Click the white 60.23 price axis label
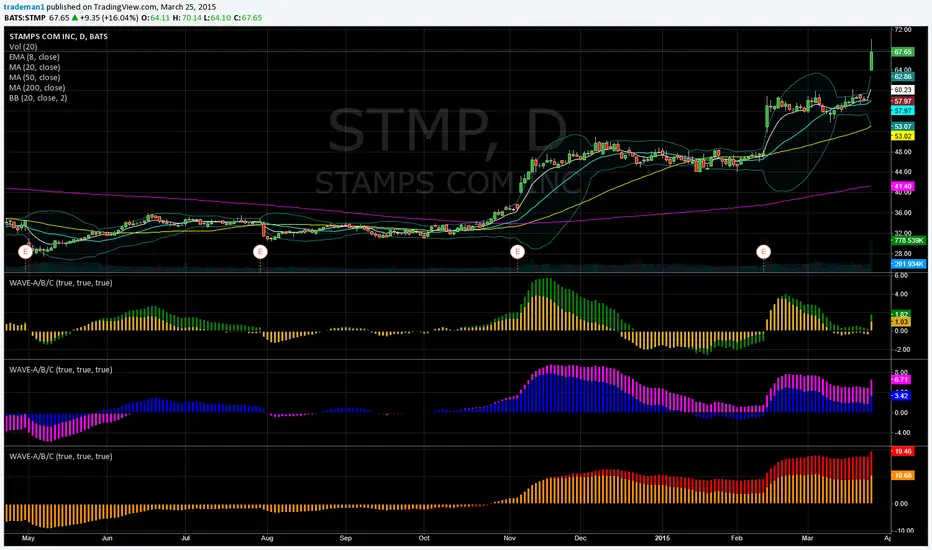Viewport: 932px width, 550px height. click(x=902, y=90)
